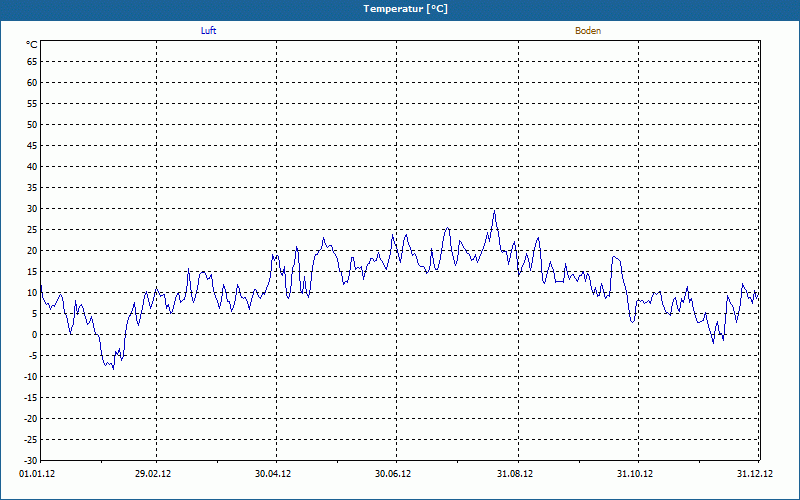This screenshot has height=500, width=800.
Task: Select the 31.10.12 date label
Action: 635,474
